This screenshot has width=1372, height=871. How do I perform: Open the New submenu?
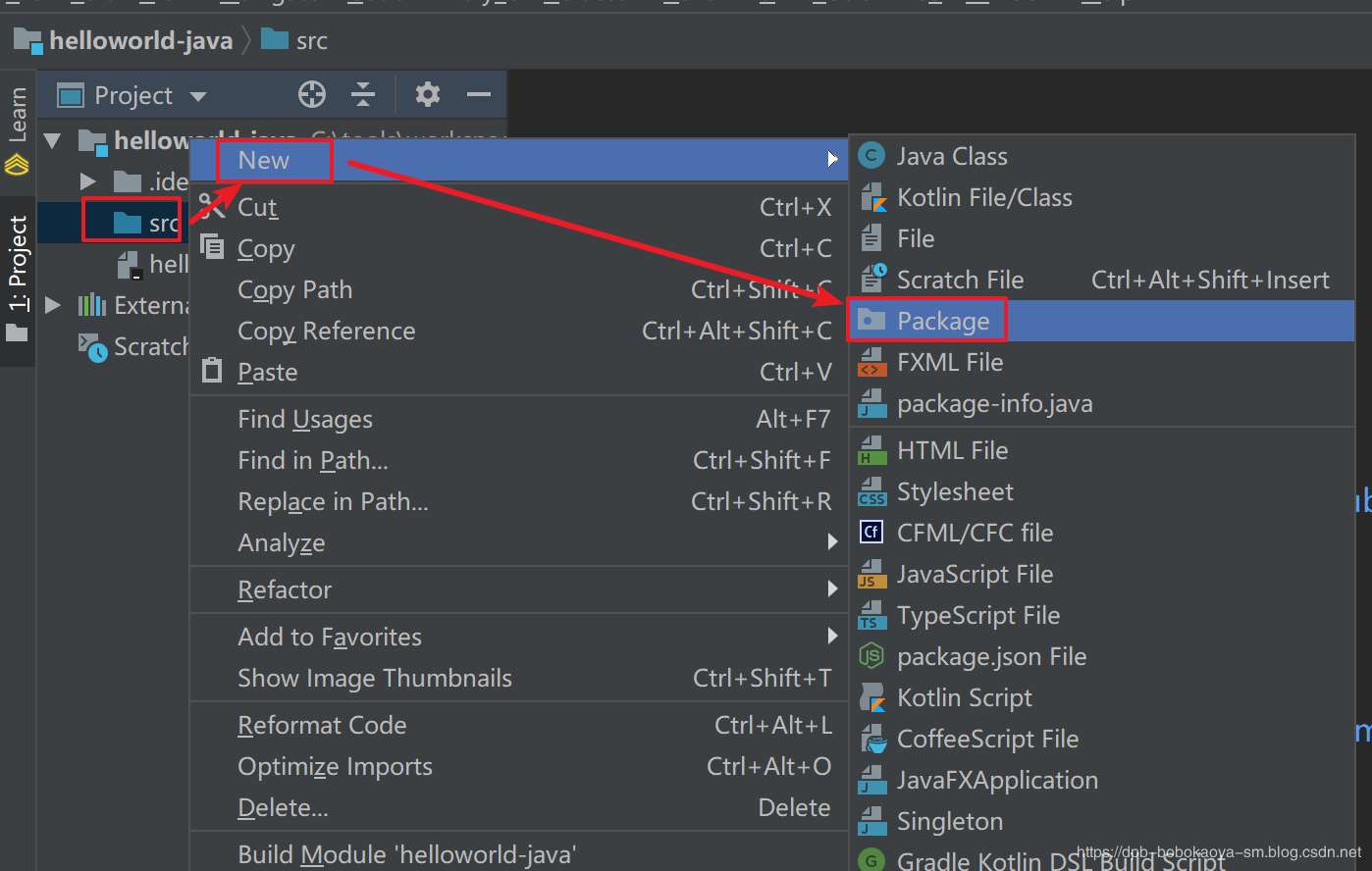[518, 160]
